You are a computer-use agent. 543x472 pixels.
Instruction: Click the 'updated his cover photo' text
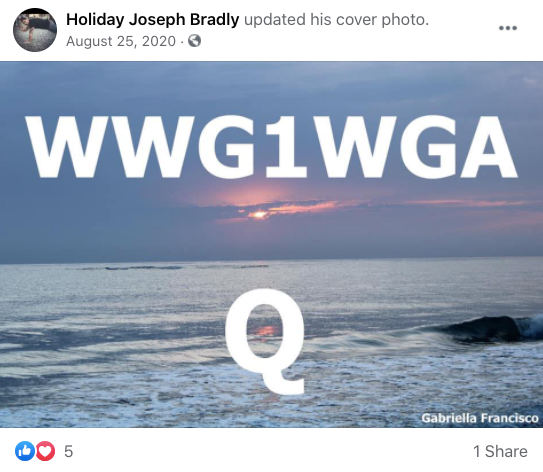pos(337,19)
